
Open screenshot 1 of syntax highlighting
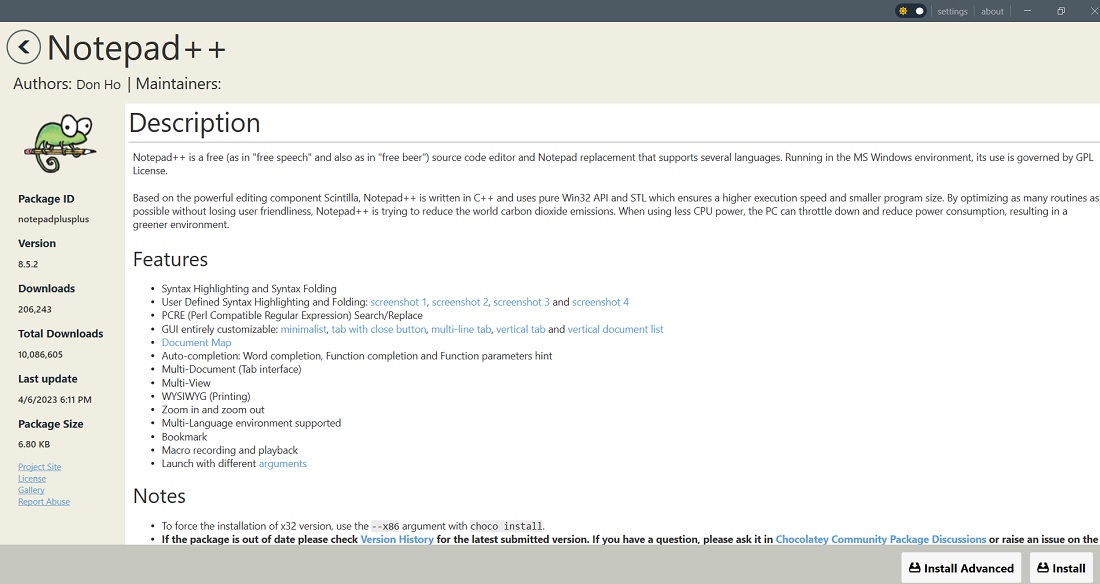click(398, 301)
